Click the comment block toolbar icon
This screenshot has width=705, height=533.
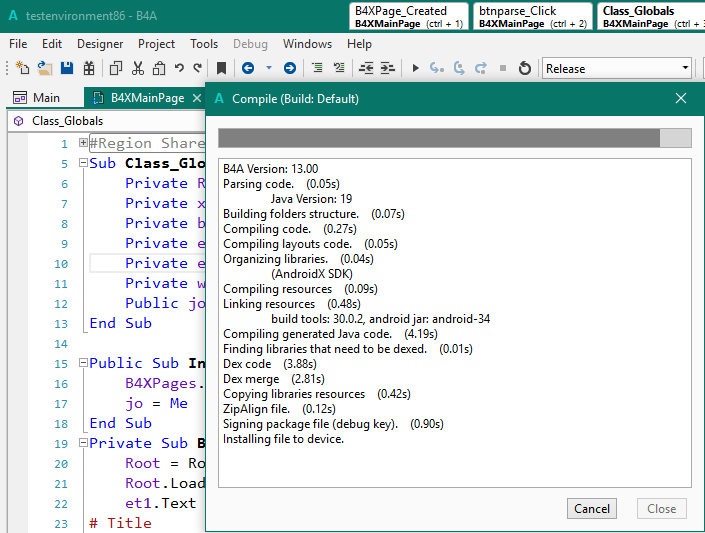317,68
